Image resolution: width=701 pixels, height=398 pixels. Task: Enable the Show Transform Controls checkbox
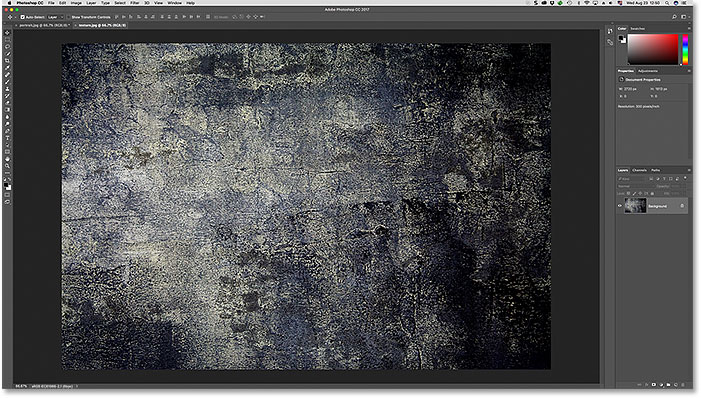(x=69, y=17)
